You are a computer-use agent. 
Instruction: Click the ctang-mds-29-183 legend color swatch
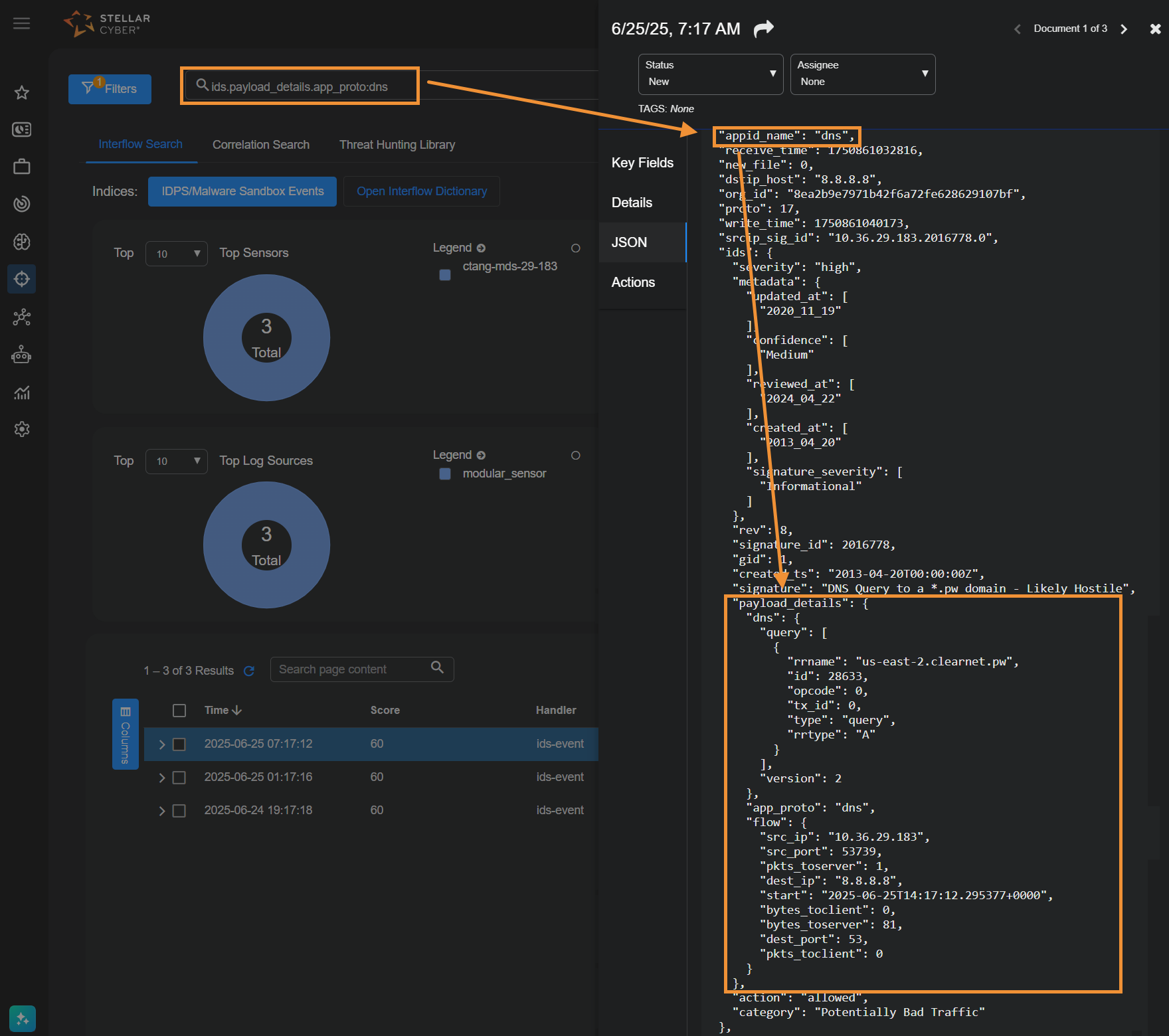tap(445, 274)
